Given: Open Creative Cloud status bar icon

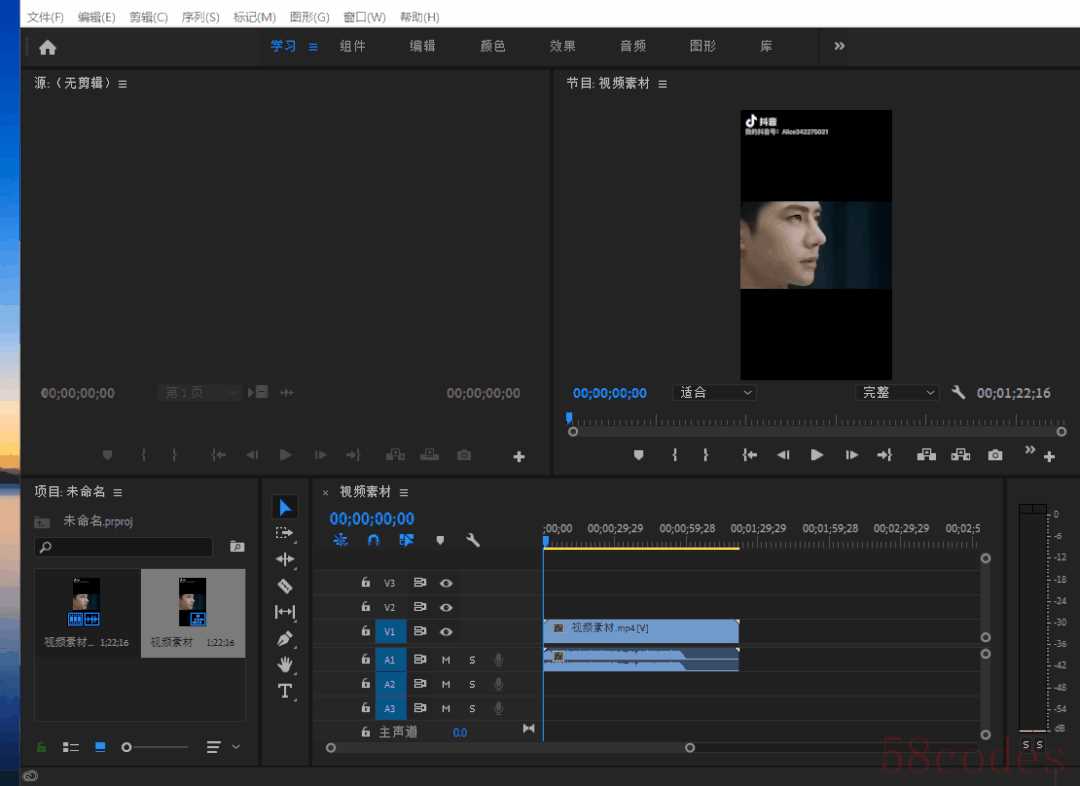Looking at the screenshot, I should (x=30, y=776).
